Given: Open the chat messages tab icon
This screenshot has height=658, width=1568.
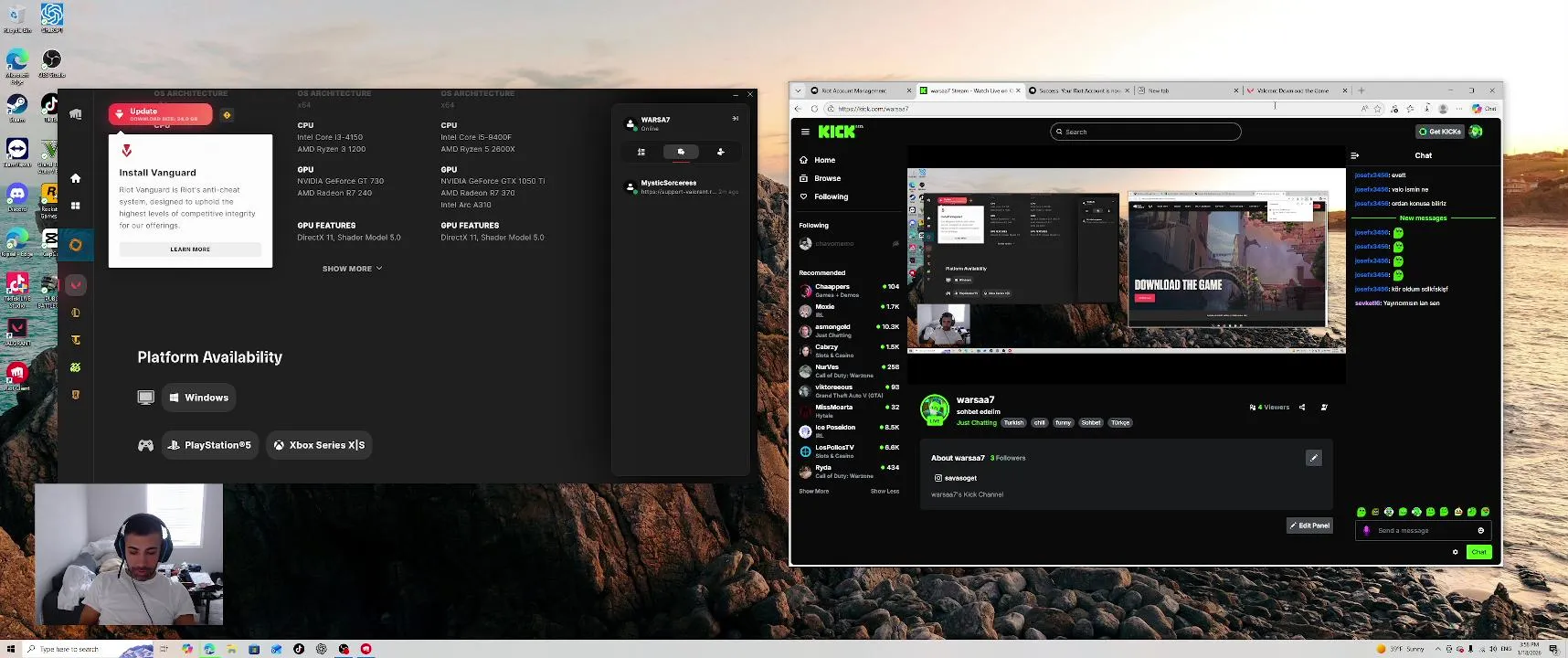Looking at the screenshot, I should (681, 152).
